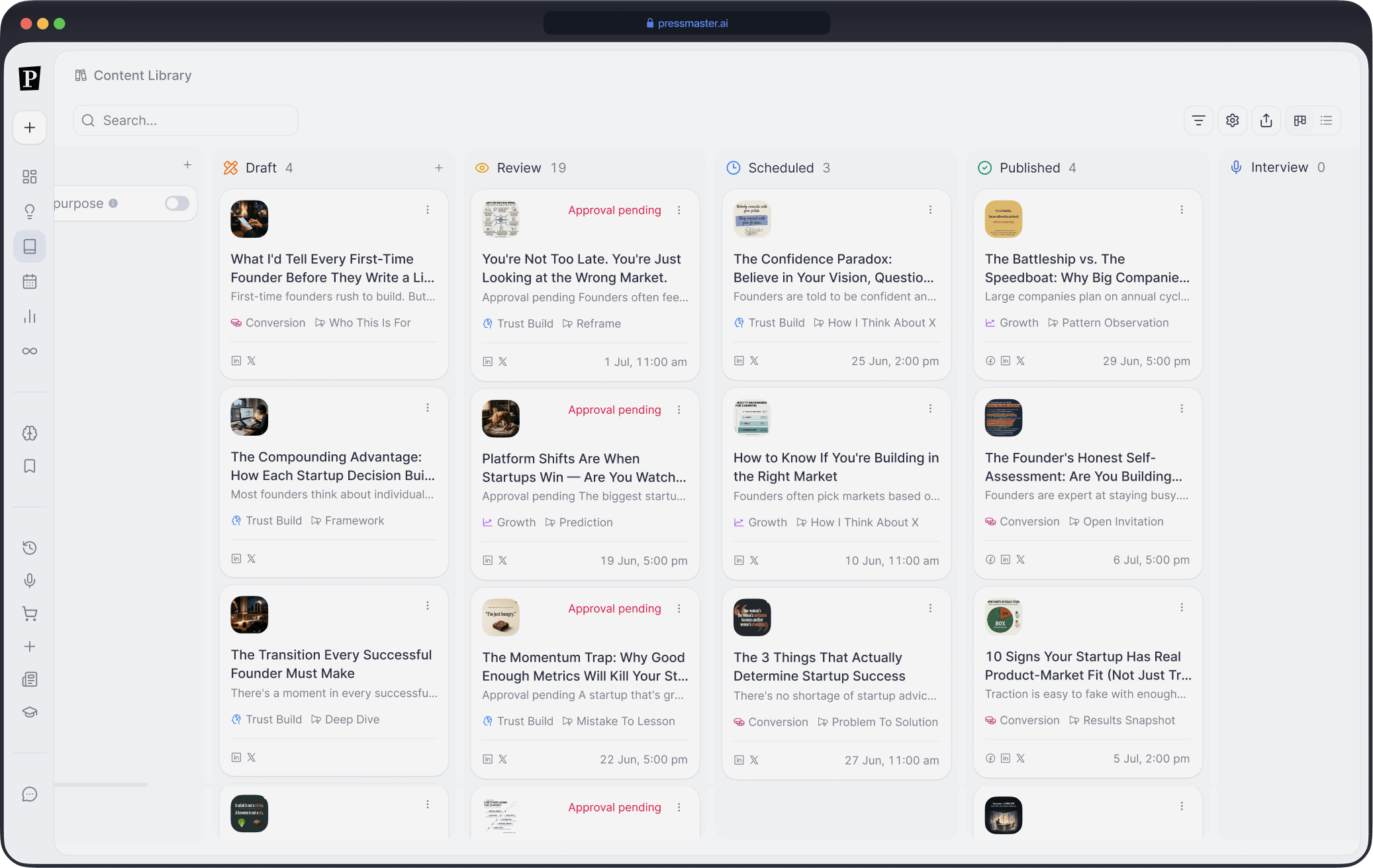Switch to list view layout
Image resolution: width=1373 pixels, height=868 pixels.
click(x=1327, y=121)
